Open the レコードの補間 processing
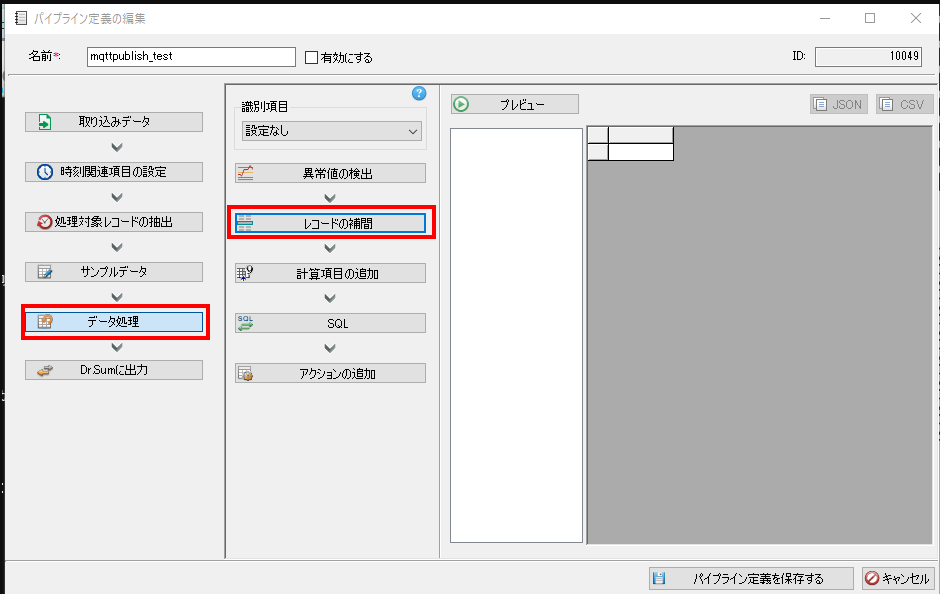This screenshot has height=594, width=940. 330,223
